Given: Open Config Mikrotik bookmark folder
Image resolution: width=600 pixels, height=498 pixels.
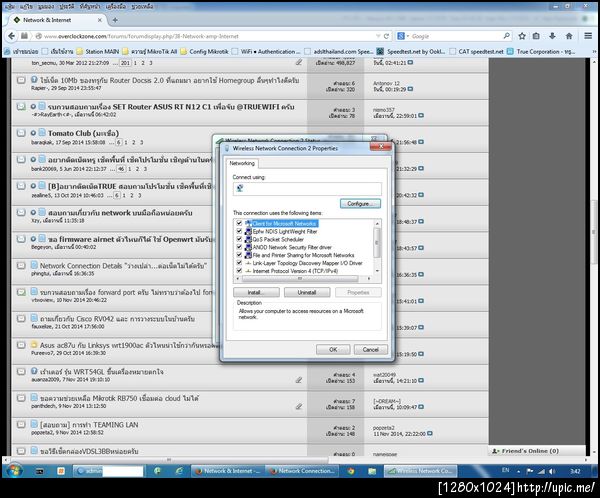Looking at the screenshot, I should 204,51.
